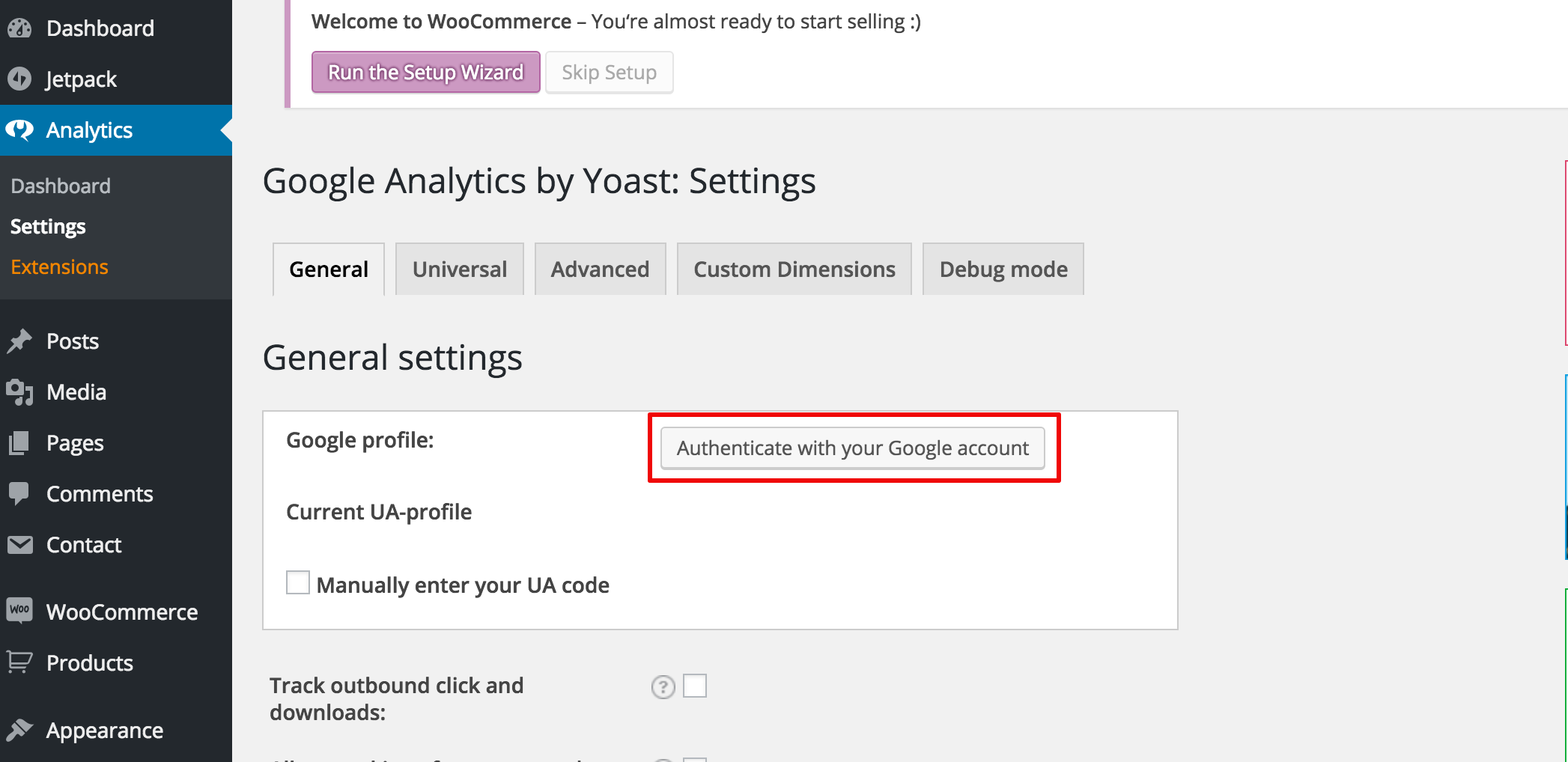Screen dimensions: 1568x762
Task: Open the Media menu label
Action: 76,392
